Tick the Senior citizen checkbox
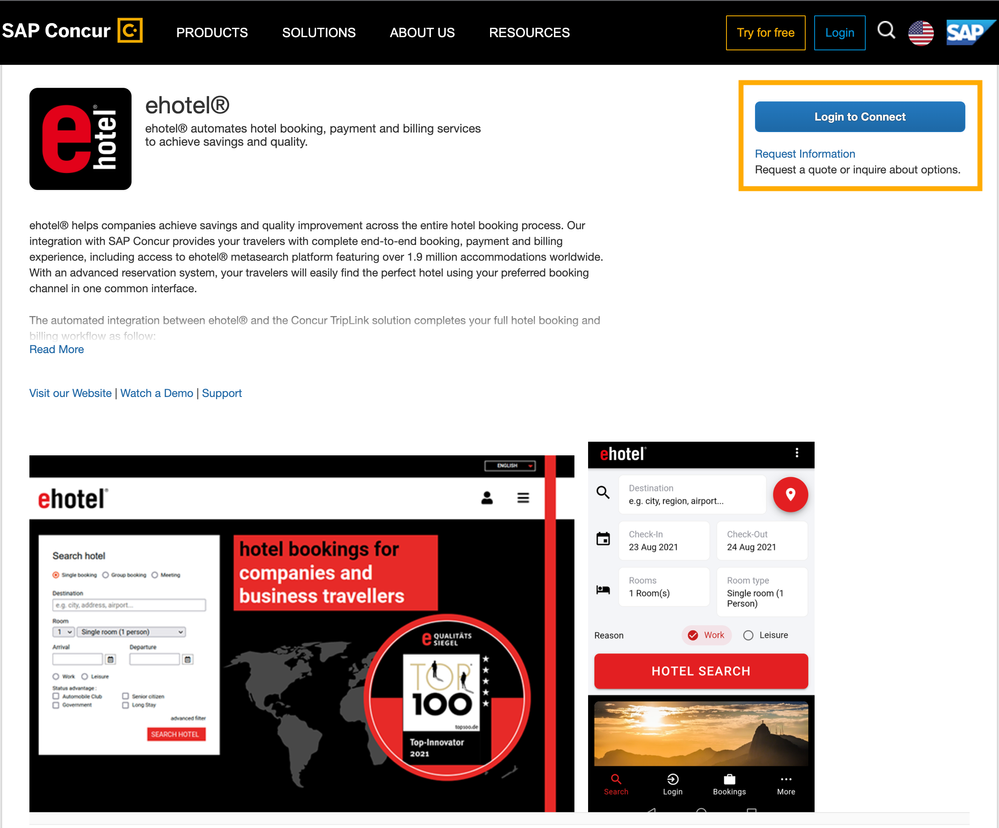999x828 pixels. (x=126, y=696)
